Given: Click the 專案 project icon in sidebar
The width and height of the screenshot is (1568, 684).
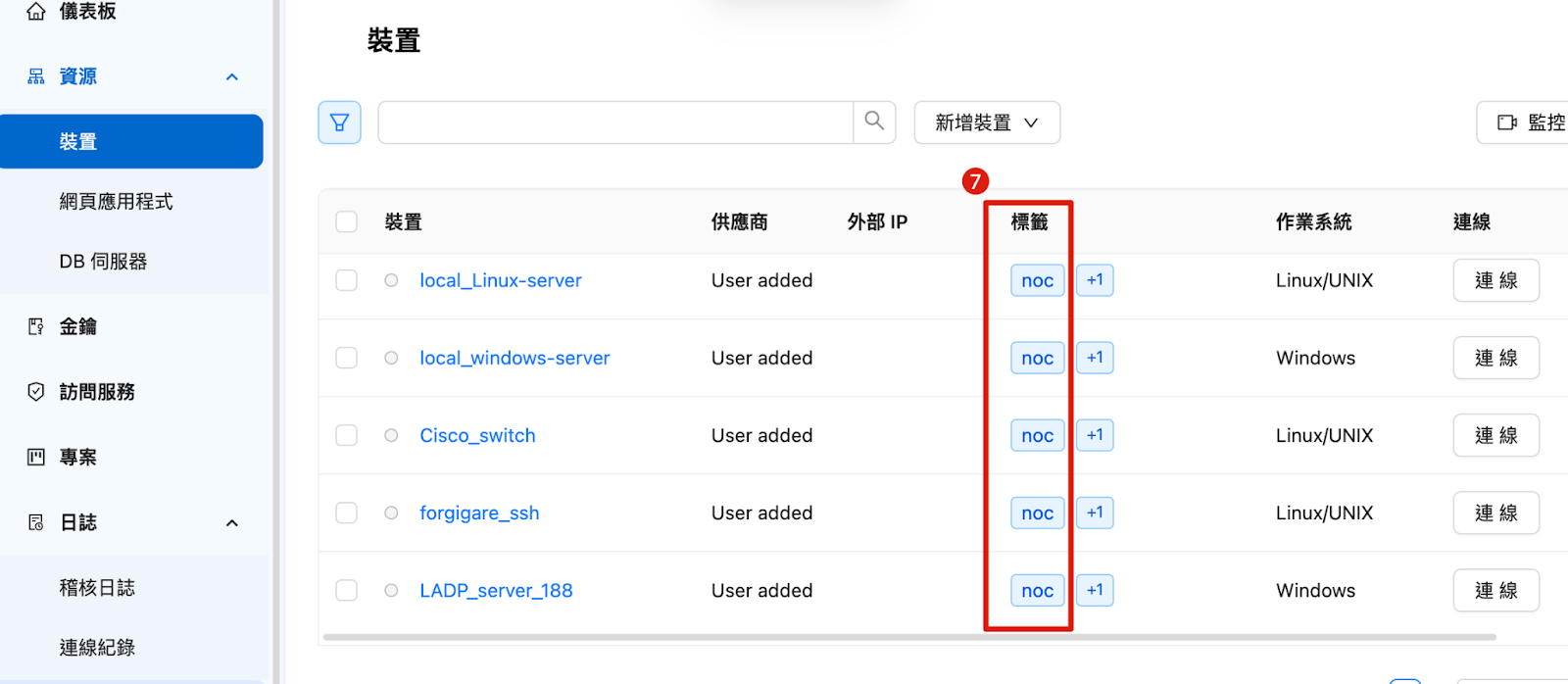Looking at the screenshot, I should pos(36,457).
